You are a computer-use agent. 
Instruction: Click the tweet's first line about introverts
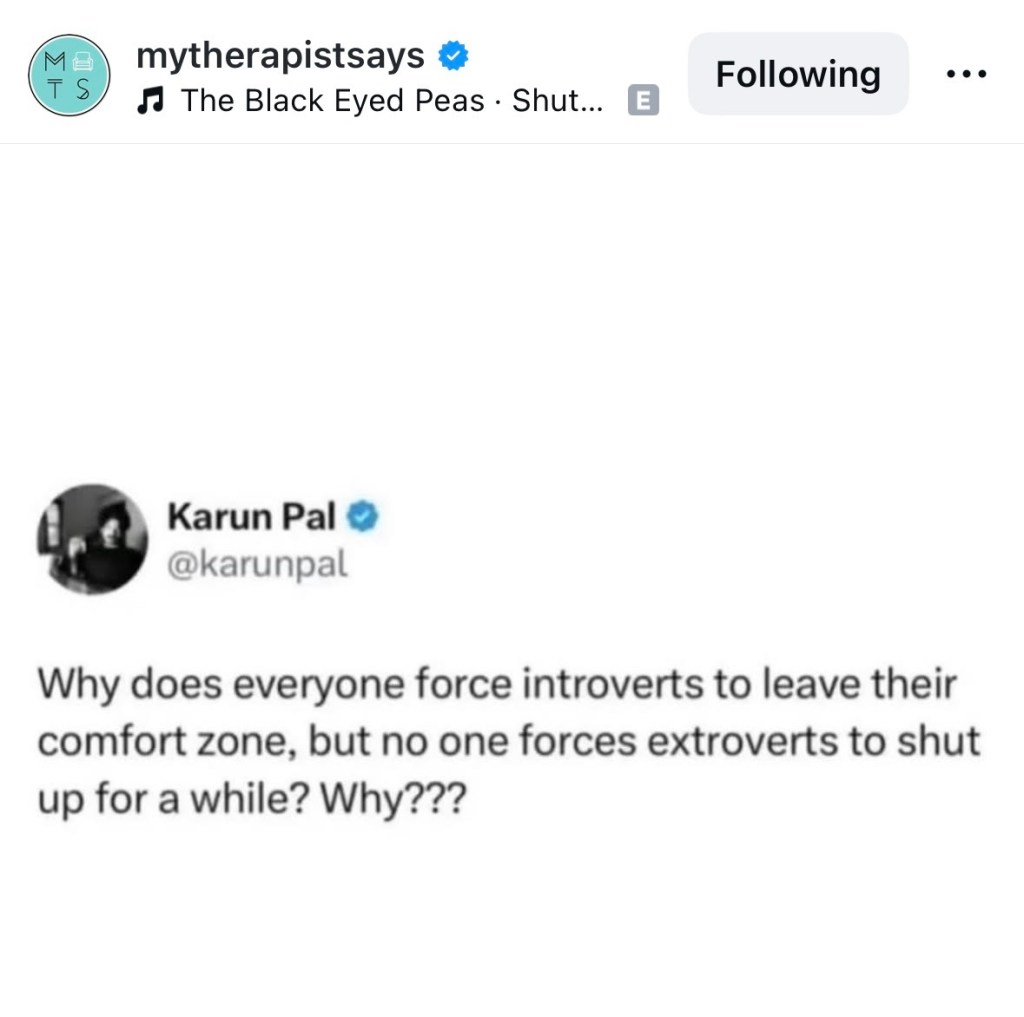[x=497, y=685]
